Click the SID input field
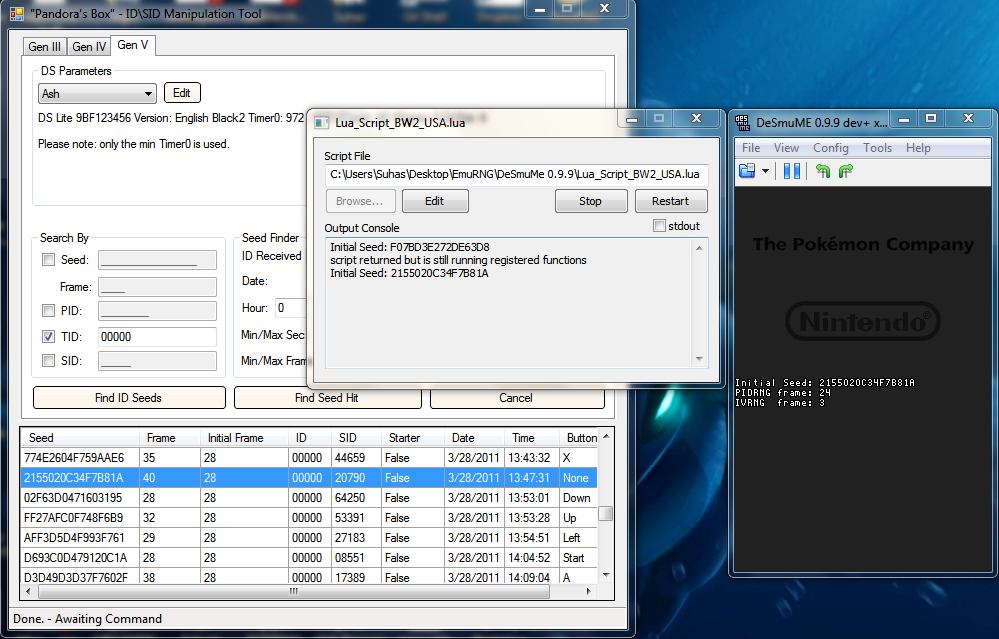The image size is (999, 639). pyautogui.click(x=157, y=361)
